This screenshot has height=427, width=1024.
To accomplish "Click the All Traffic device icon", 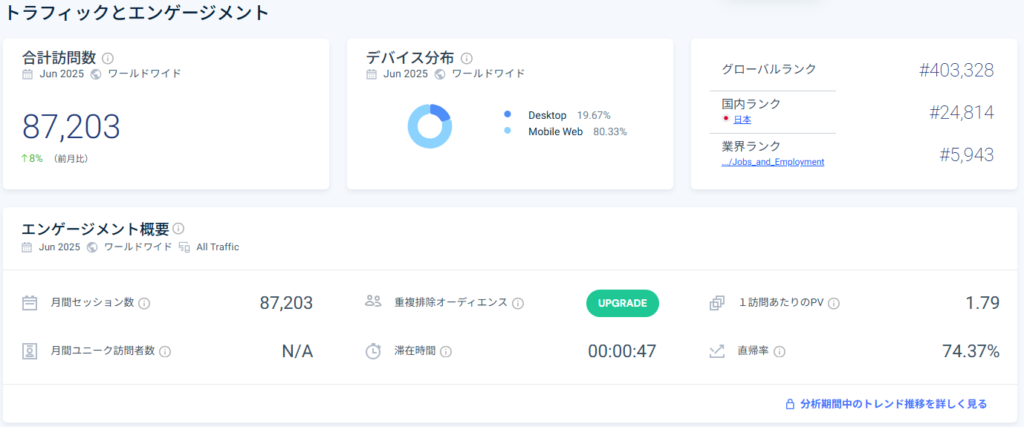I will (184, 247).
